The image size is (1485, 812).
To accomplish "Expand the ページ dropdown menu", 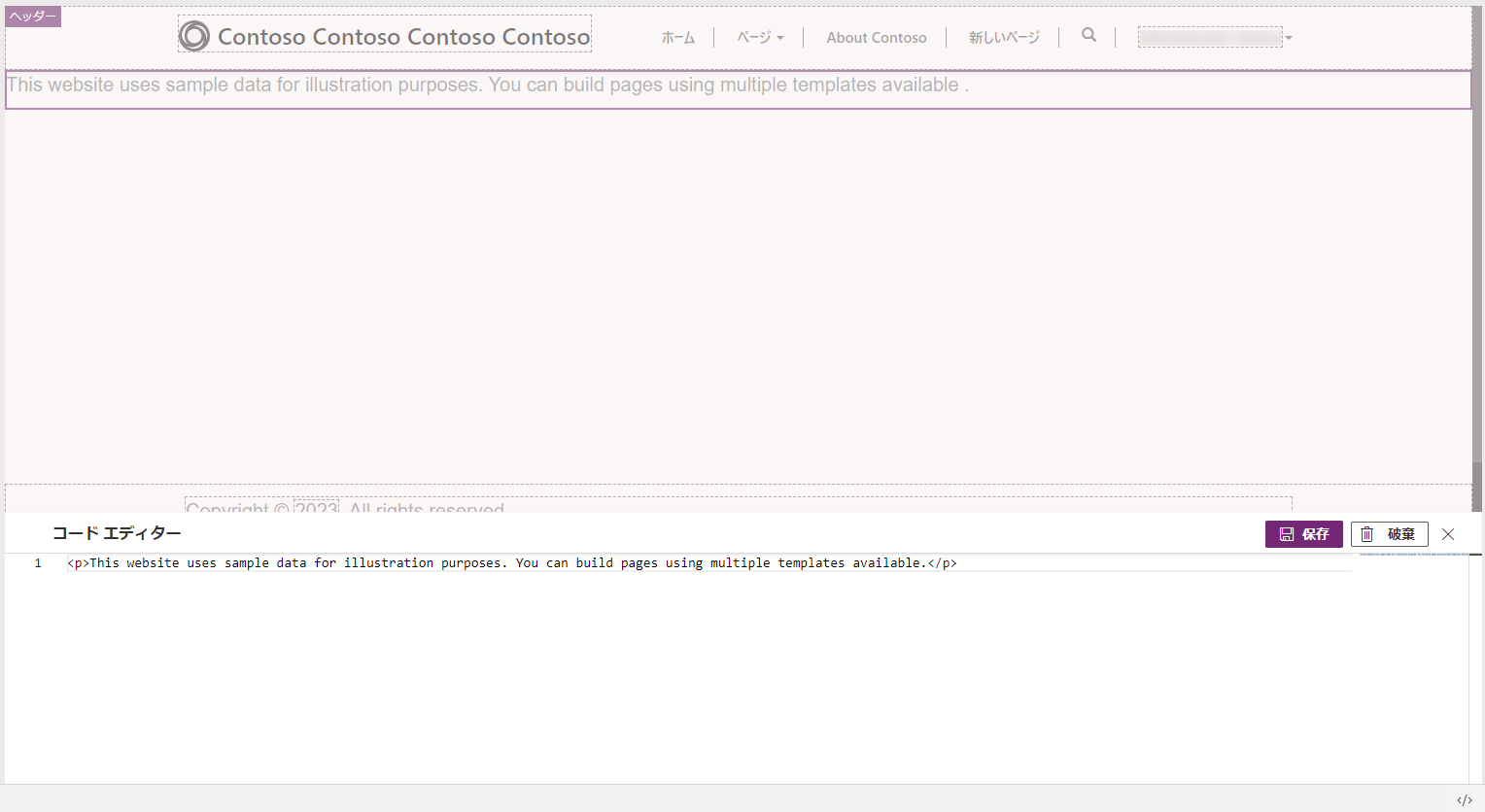I will pyautogui.click(x=760, y=37).
